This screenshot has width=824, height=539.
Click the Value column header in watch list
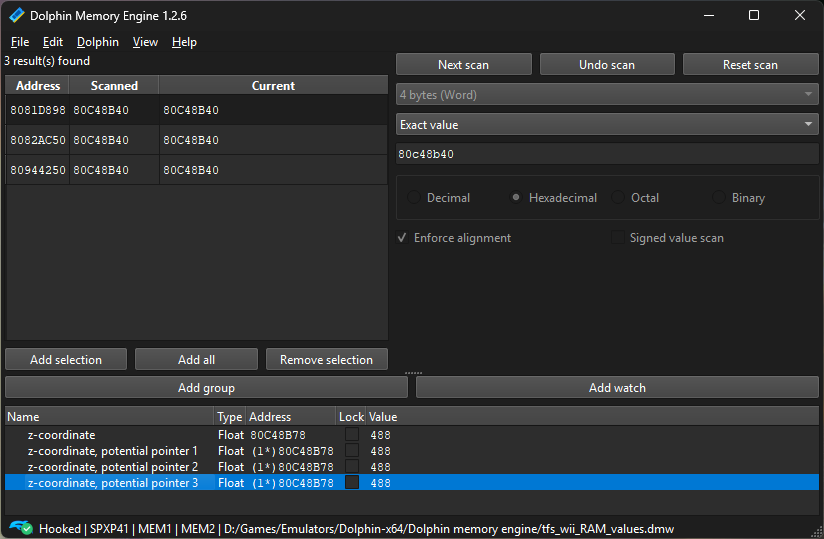[x=592, y=417]
